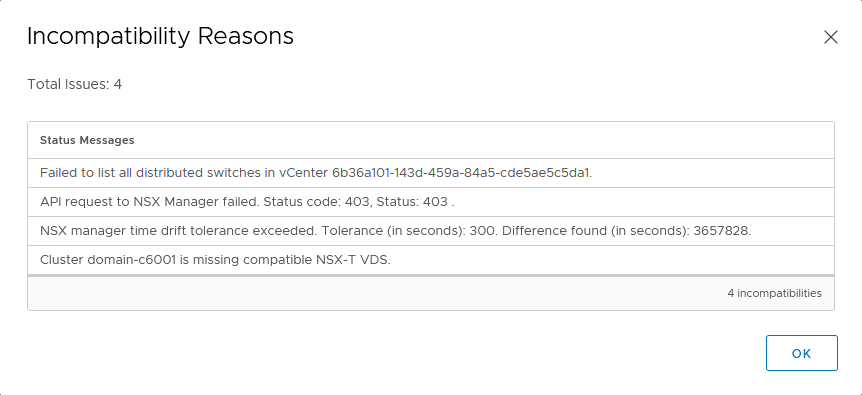The width and height of the screenshot is (862, 395).
Task: Click the Tolerance (in seconds): 300 text
Action: click(408, 231)
